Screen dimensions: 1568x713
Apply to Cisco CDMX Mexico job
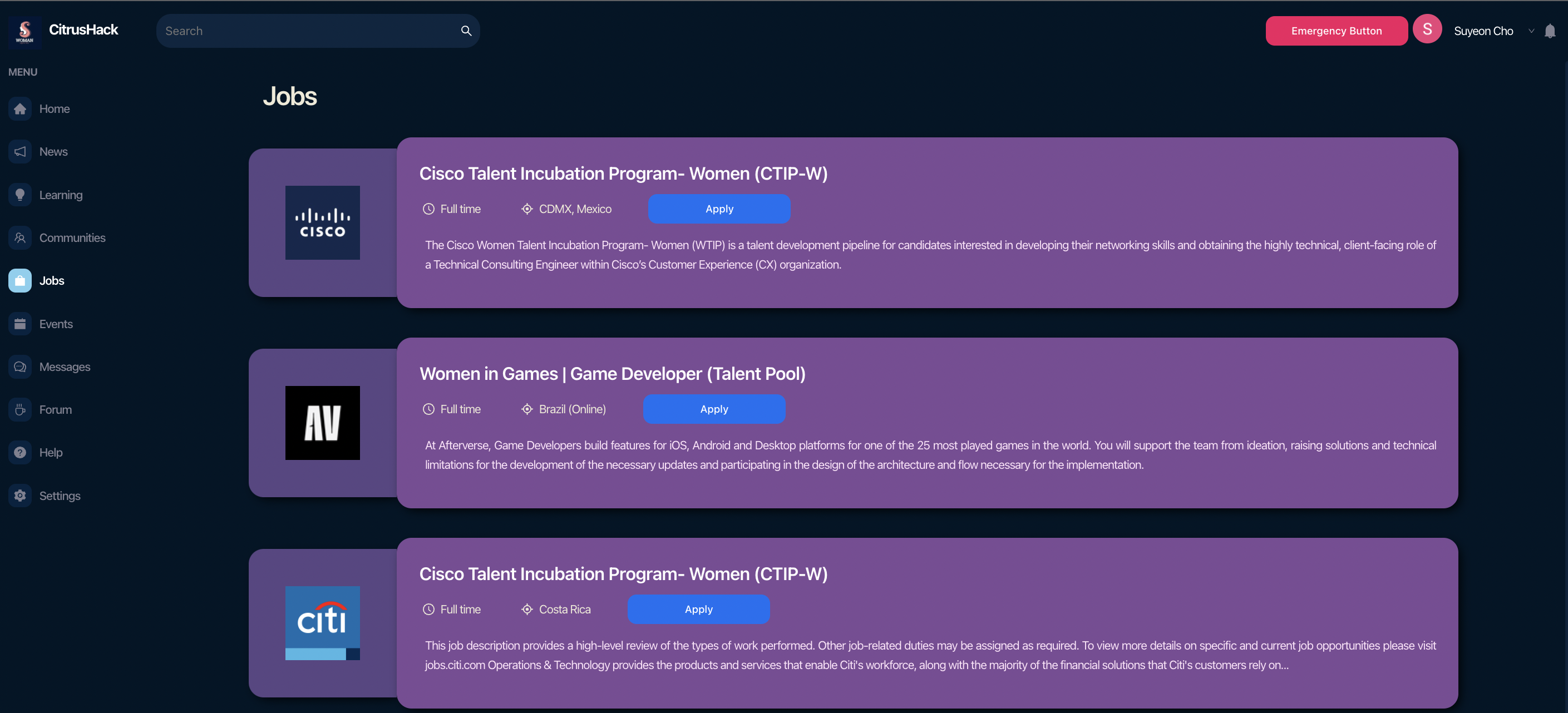(x=719, y=209)
